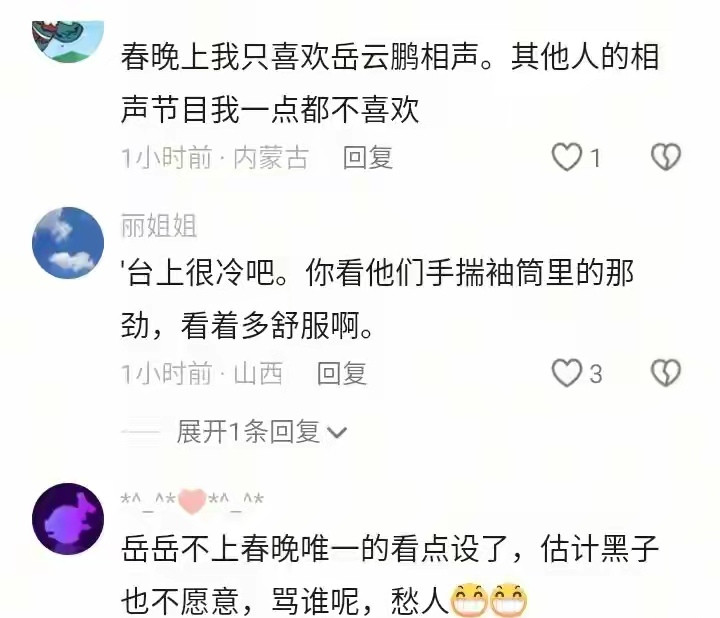The image size is (720, 618).
Task: Click the chevron next to 展开1条回复
Action: (337, 433)
